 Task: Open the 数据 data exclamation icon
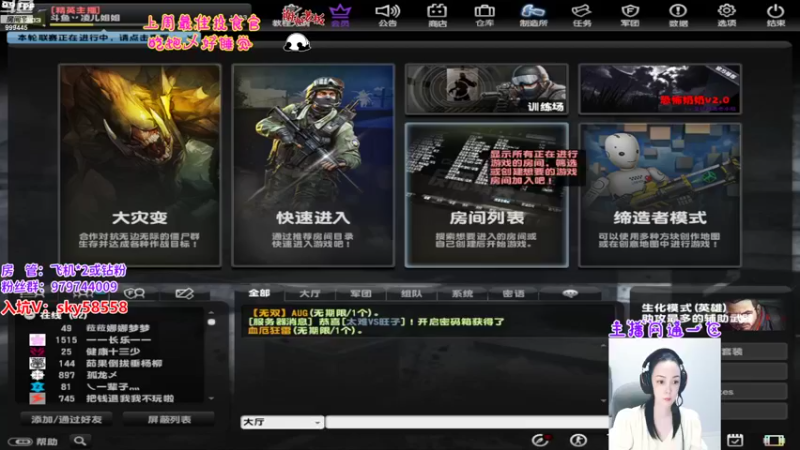(x=678, y=15)
